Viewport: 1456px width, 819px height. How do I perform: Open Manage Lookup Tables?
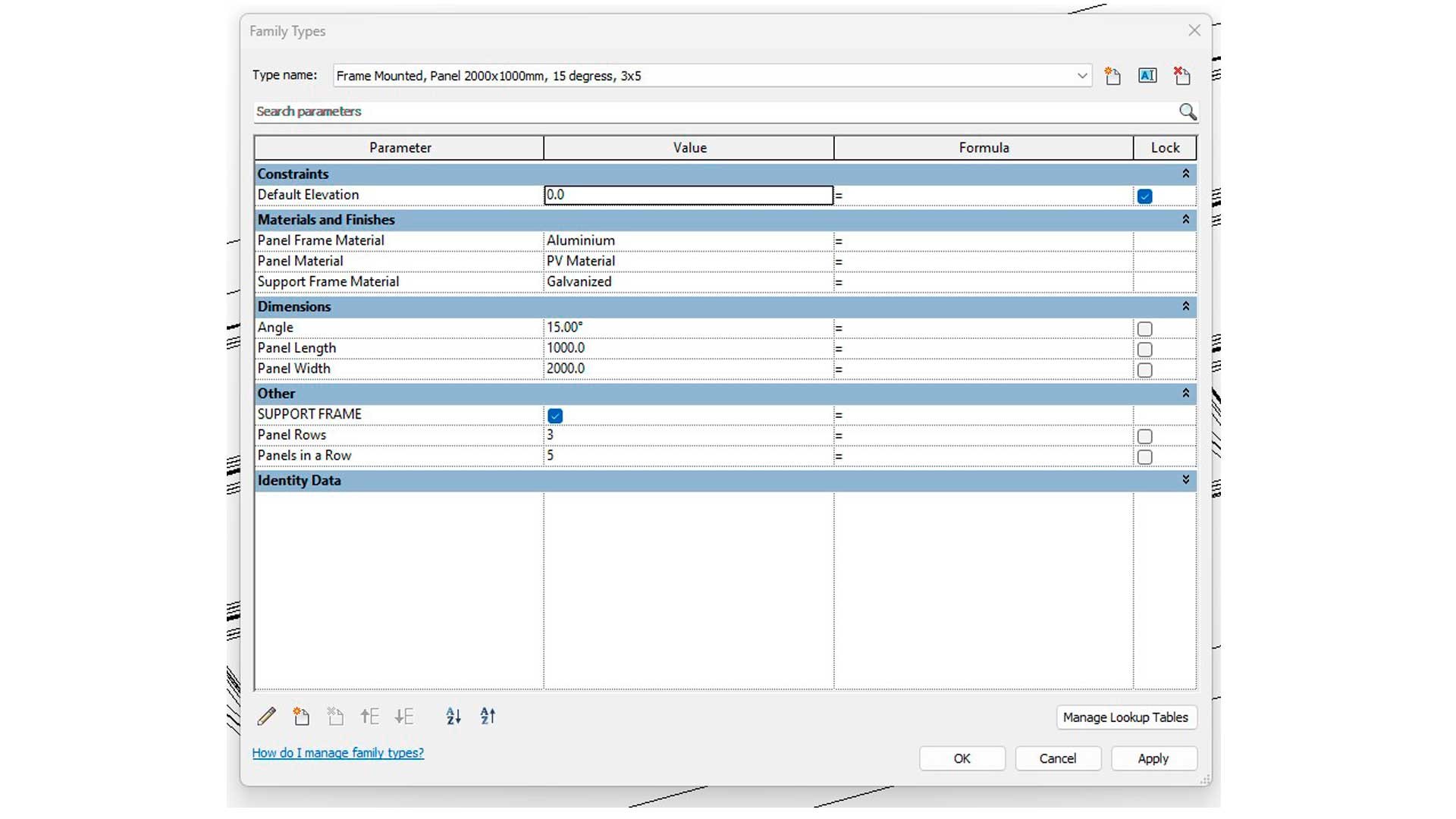(1126, 717)
